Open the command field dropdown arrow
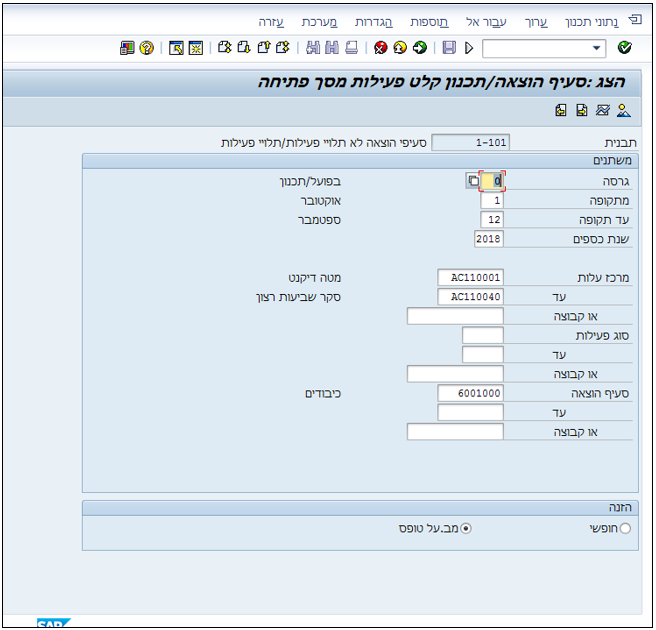656x630 pixels. 598,48
